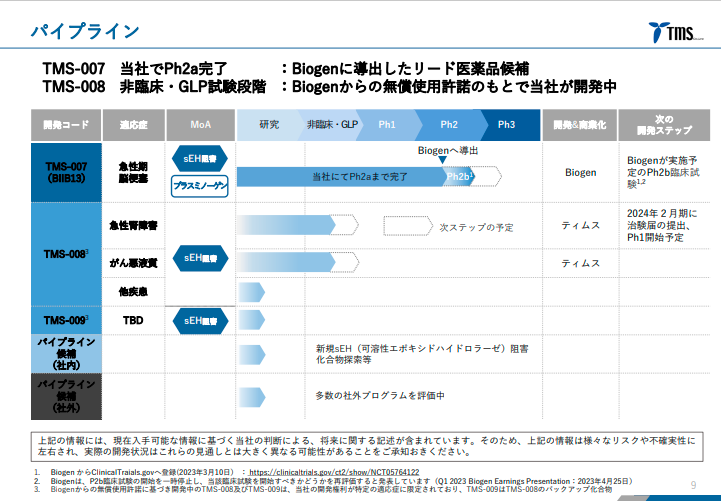Image resolution: width=721 pixels, height=501 pixels.
Task: Click the MoA column header
Action: 200,125
